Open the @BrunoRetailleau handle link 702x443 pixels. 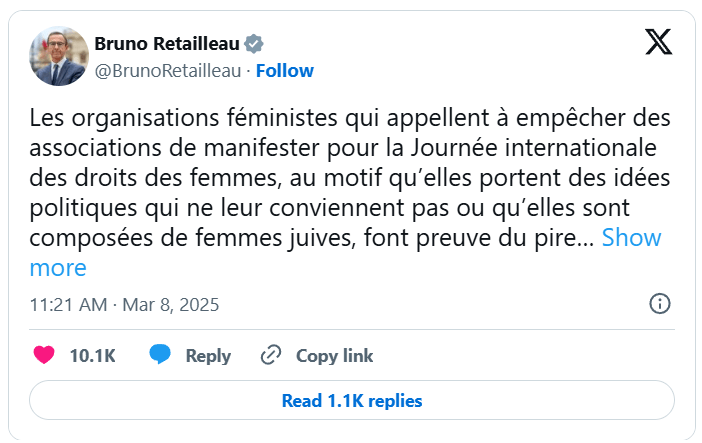pos(170,70)
